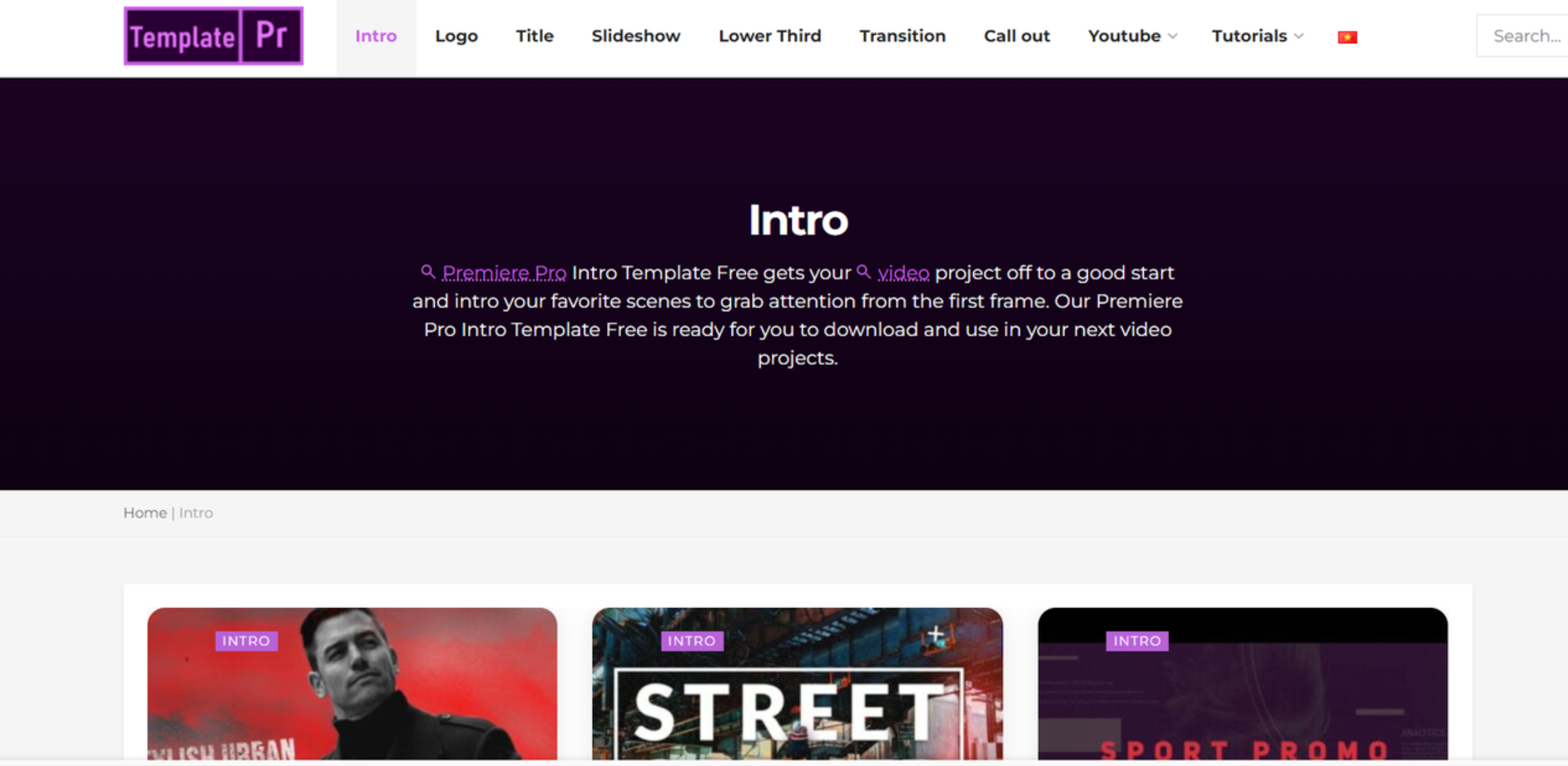Viewport: 1568px width, 766px height.
Task: Click the Vietnam flag language icon
Action: [x=1346, y=37]
